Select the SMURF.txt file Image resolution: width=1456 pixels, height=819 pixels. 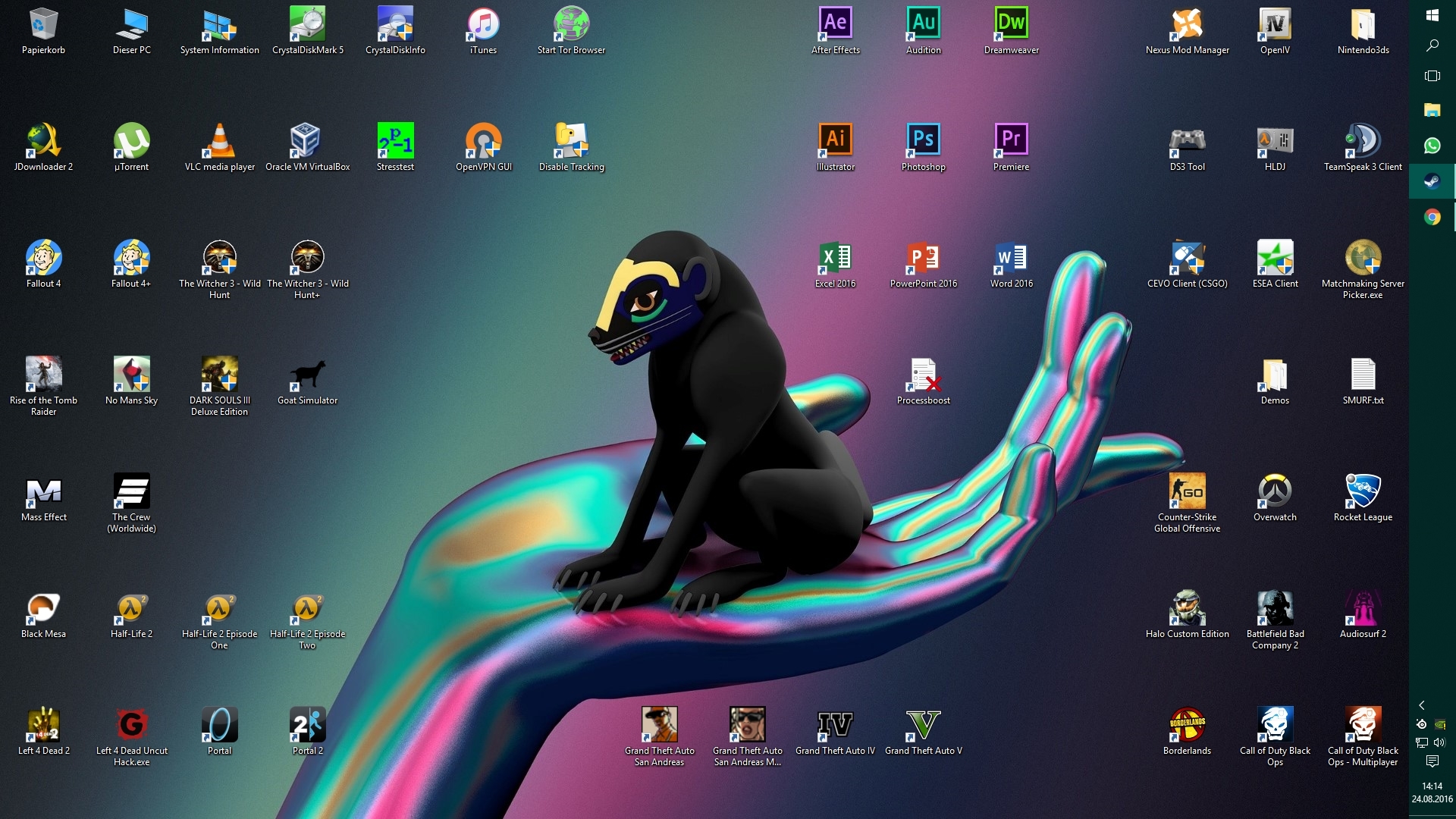1363,375
